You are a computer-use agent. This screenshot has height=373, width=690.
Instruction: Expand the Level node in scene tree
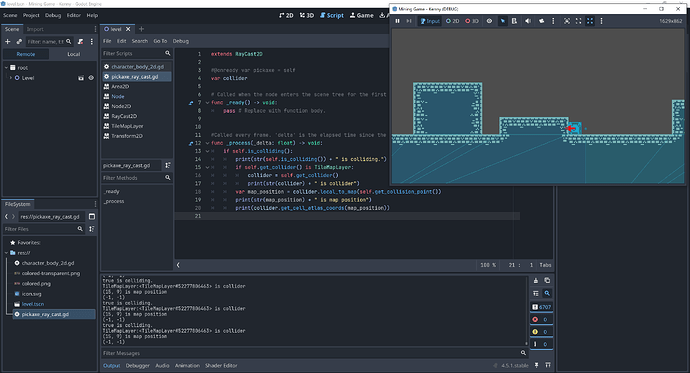point(11,78)
